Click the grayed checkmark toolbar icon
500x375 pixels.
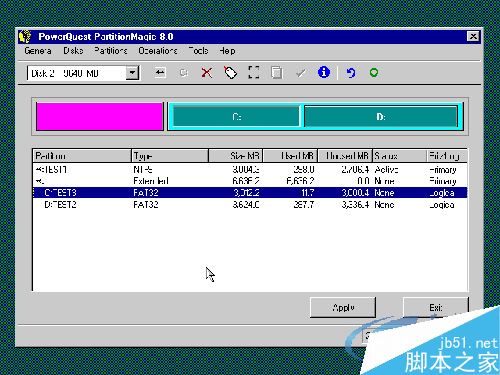[x=301, y=72]
